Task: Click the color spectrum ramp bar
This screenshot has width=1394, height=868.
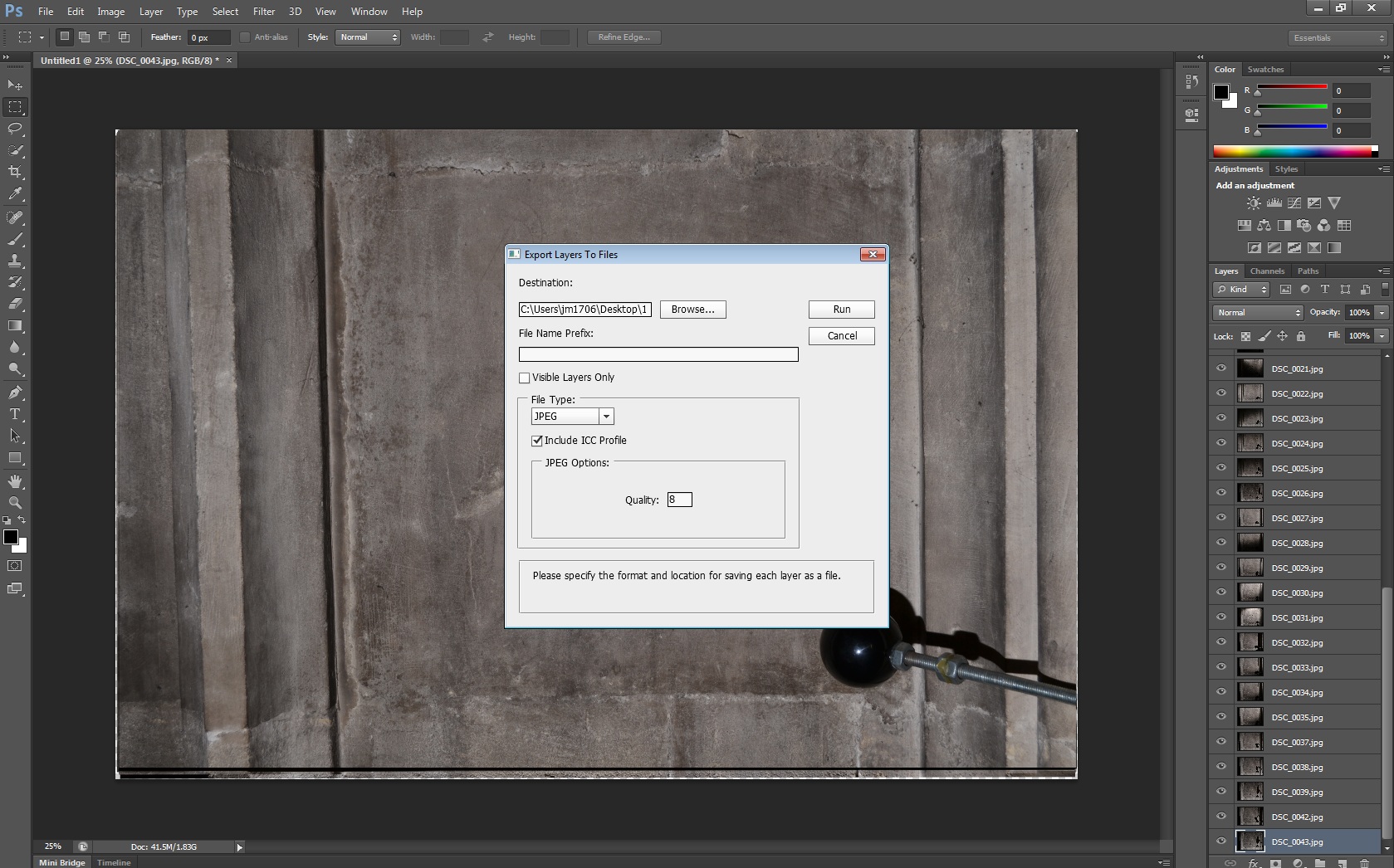Action: [x=1294, y=151]
